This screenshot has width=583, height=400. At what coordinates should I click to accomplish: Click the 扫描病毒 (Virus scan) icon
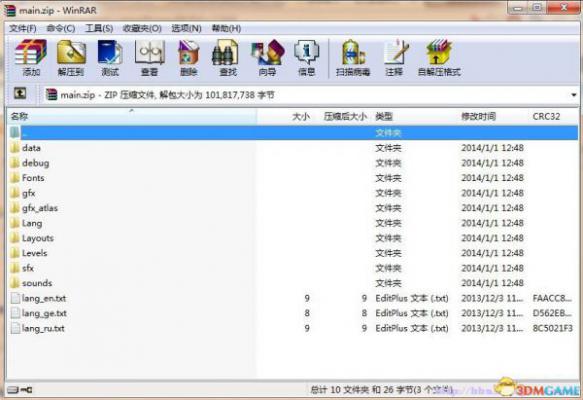click(354, 53)
